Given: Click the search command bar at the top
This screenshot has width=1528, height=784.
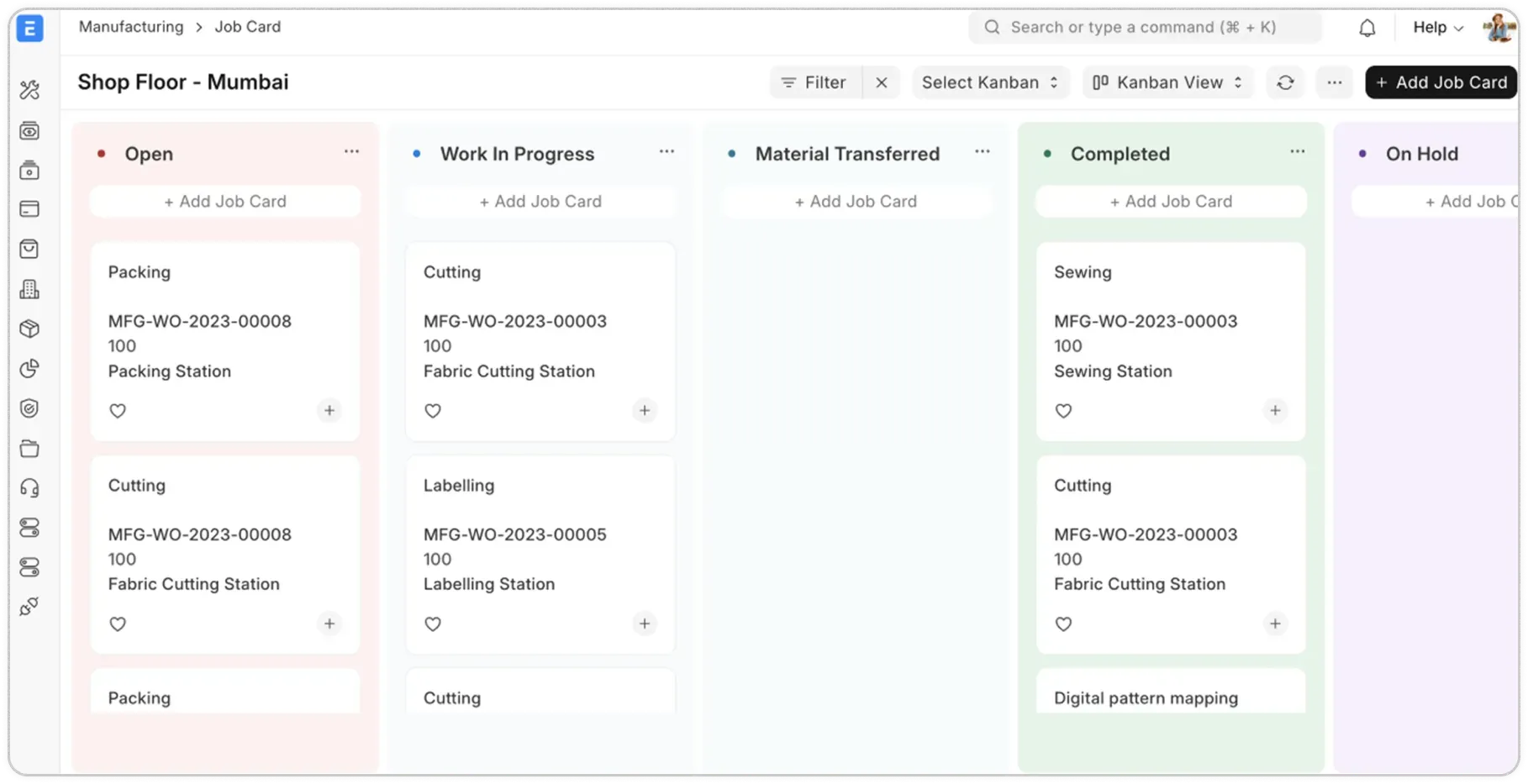Looking at the screenshot, I should (x=1147, y=27).
